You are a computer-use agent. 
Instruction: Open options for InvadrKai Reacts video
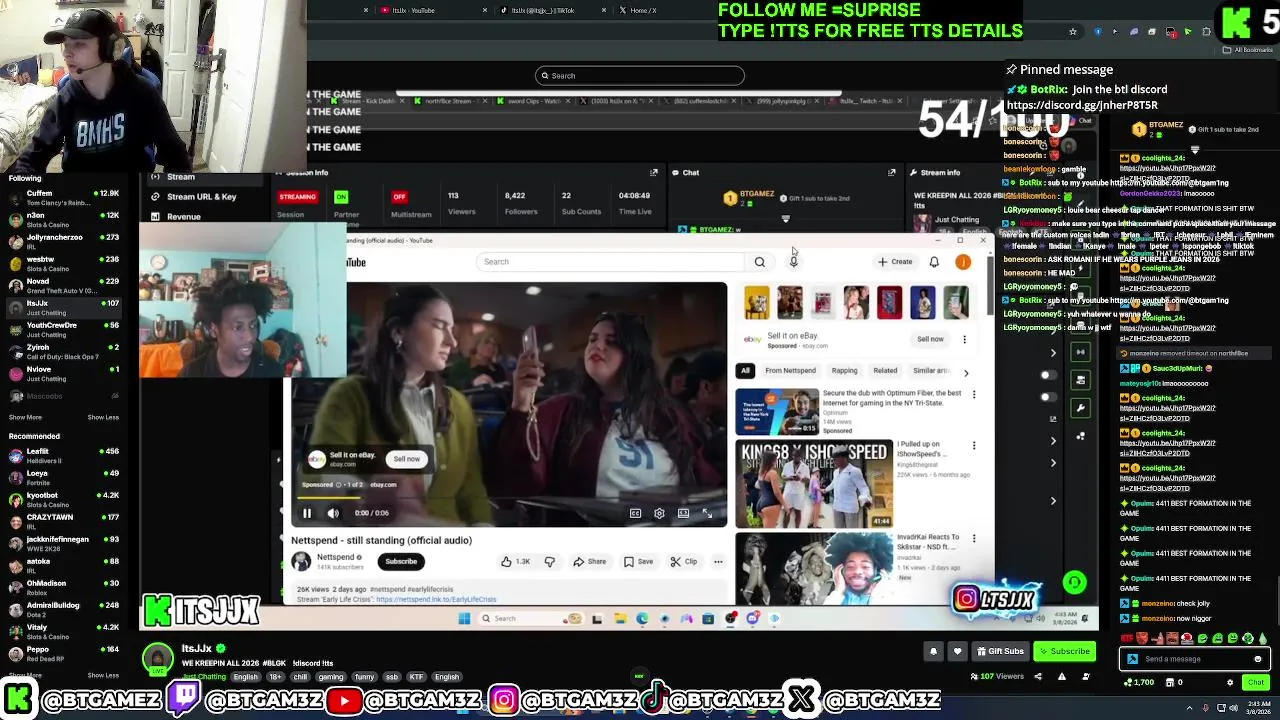point(974,538)
